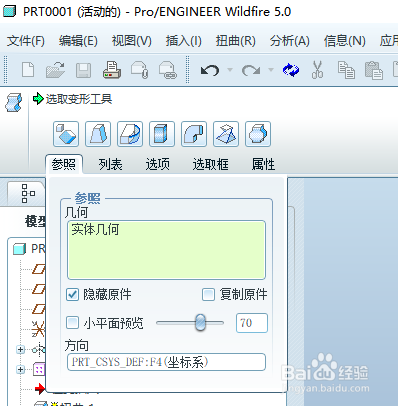Select the Bend warp tool
Viewport: 398px width, 406px height.
pyautogui.click(x=194, y=134)
